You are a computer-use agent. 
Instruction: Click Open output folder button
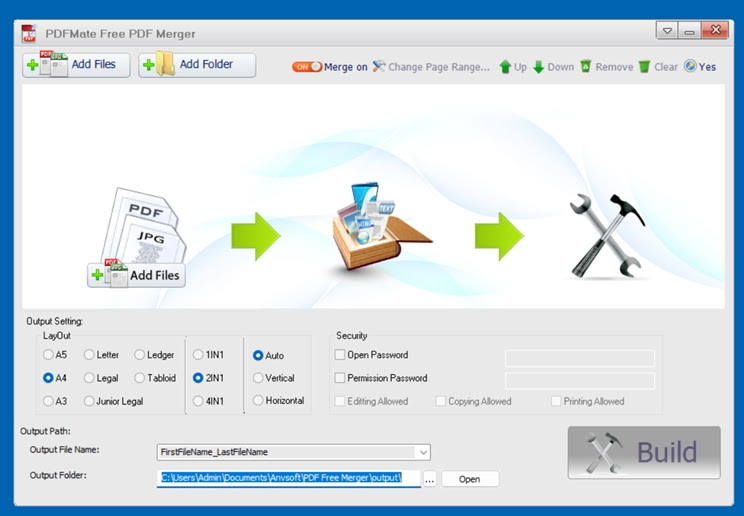tap(470, 479)
